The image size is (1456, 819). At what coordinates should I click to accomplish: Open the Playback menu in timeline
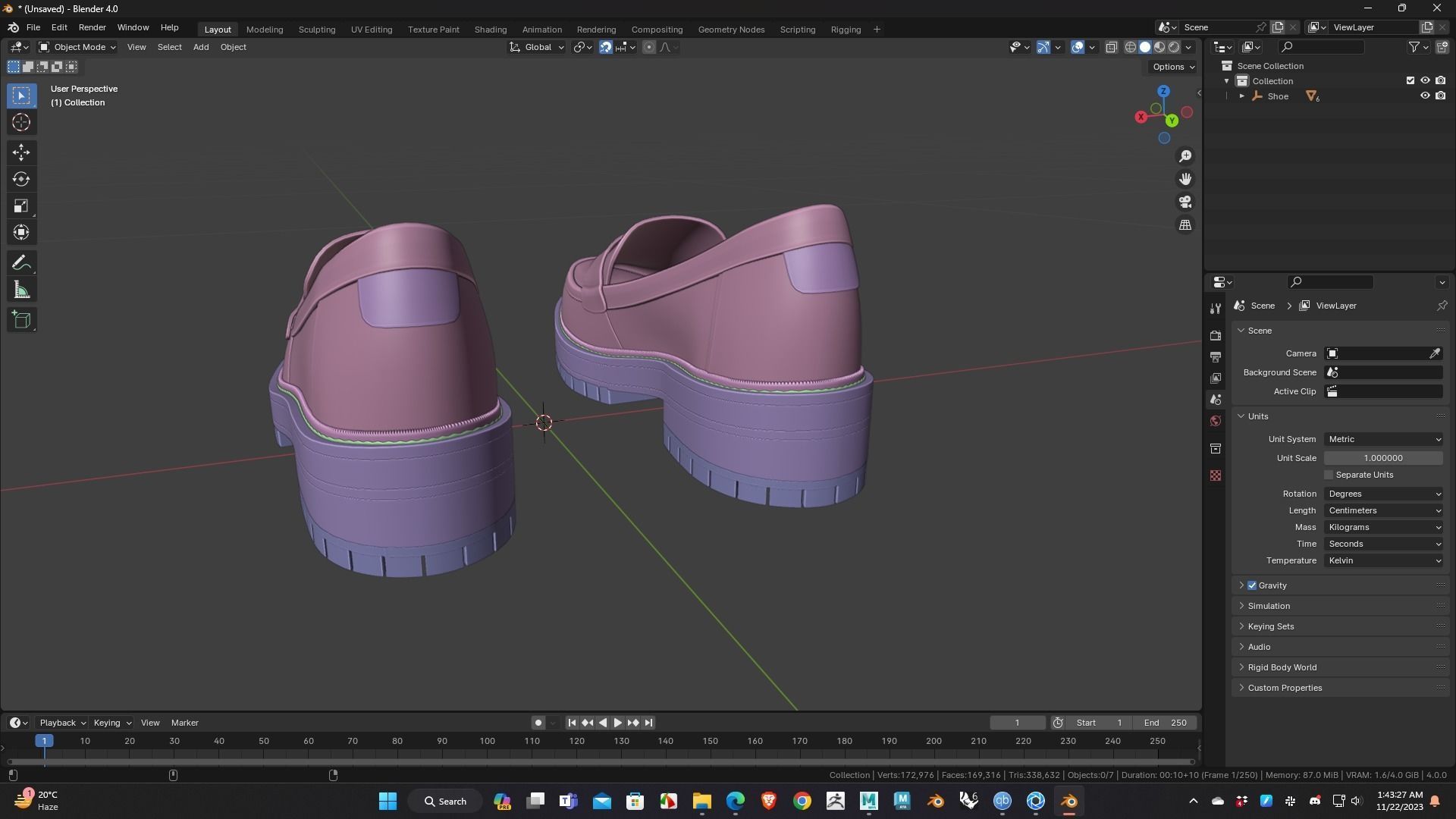click(62, 723)
